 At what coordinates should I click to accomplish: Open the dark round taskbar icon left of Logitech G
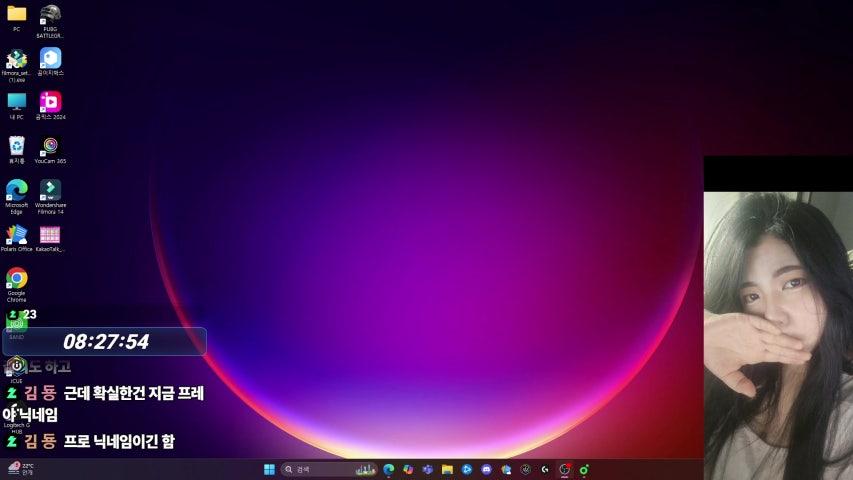[526, 469]
